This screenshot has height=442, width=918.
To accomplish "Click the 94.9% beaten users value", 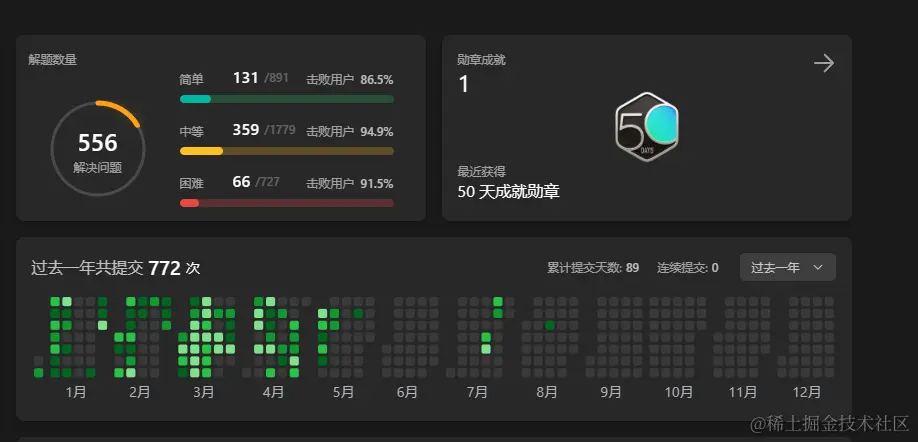I will 376,132.
